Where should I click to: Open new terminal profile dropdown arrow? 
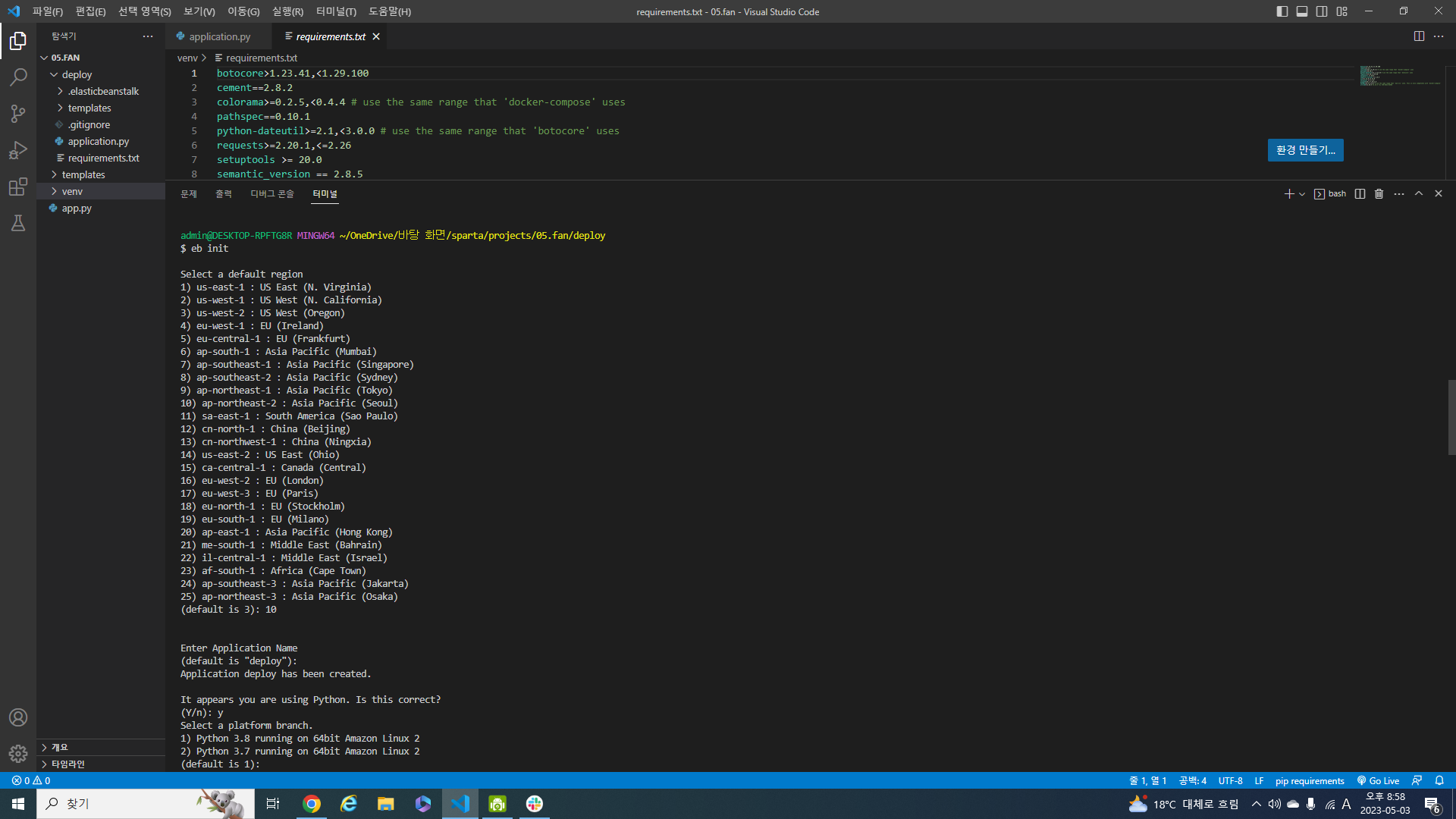(x=1302, y=194)
